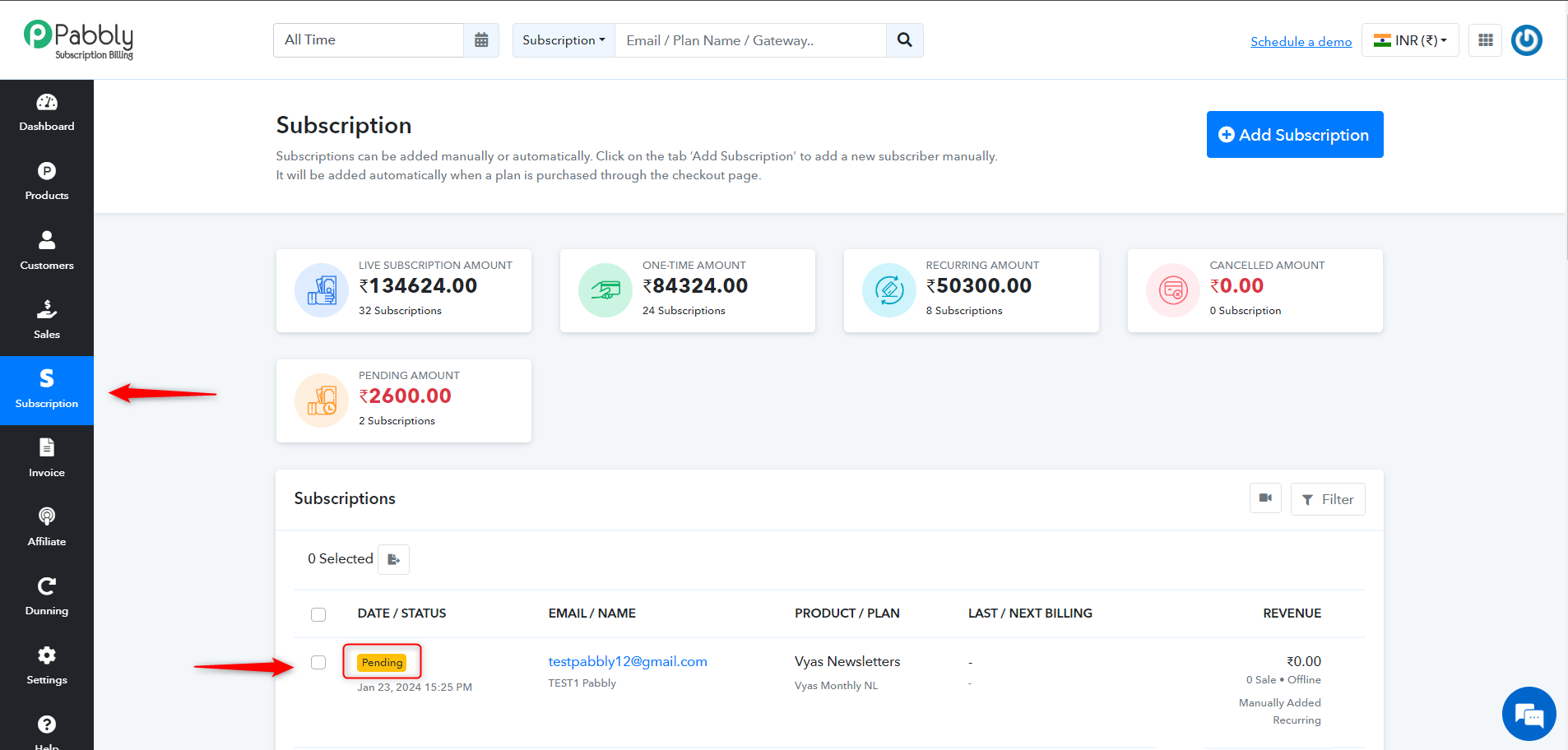Click the Email / Plan Name search field
The width and height of the screenshot is (1568, 750).
coord(750,40)
